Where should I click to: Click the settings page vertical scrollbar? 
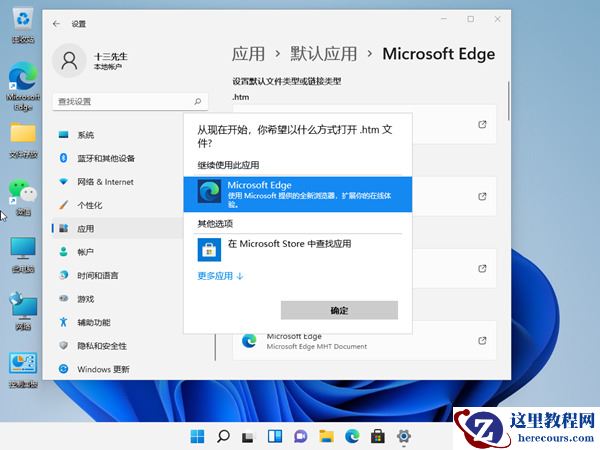click(509, 101)
